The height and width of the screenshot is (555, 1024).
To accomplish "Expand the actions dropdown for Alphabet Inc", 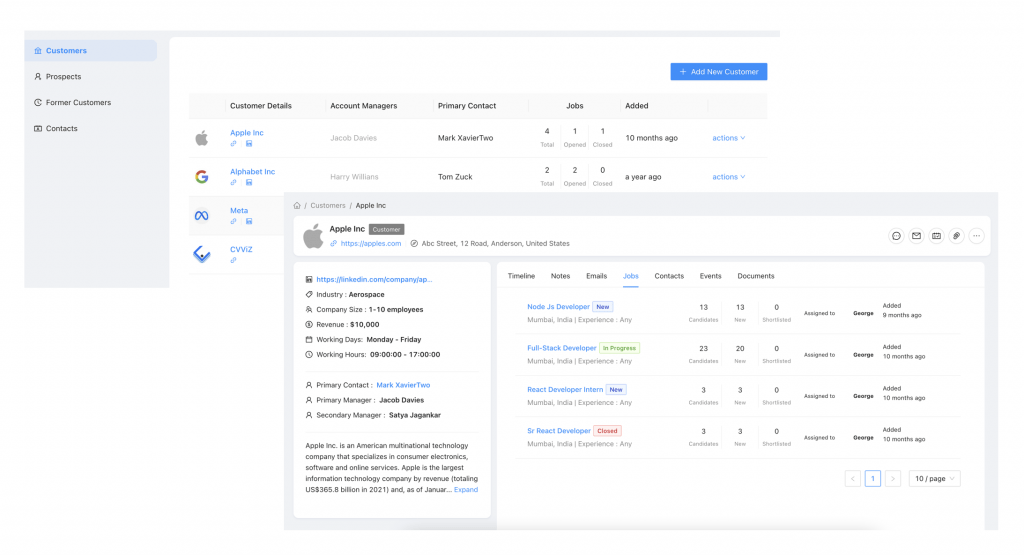I will (x=729, y=177).
